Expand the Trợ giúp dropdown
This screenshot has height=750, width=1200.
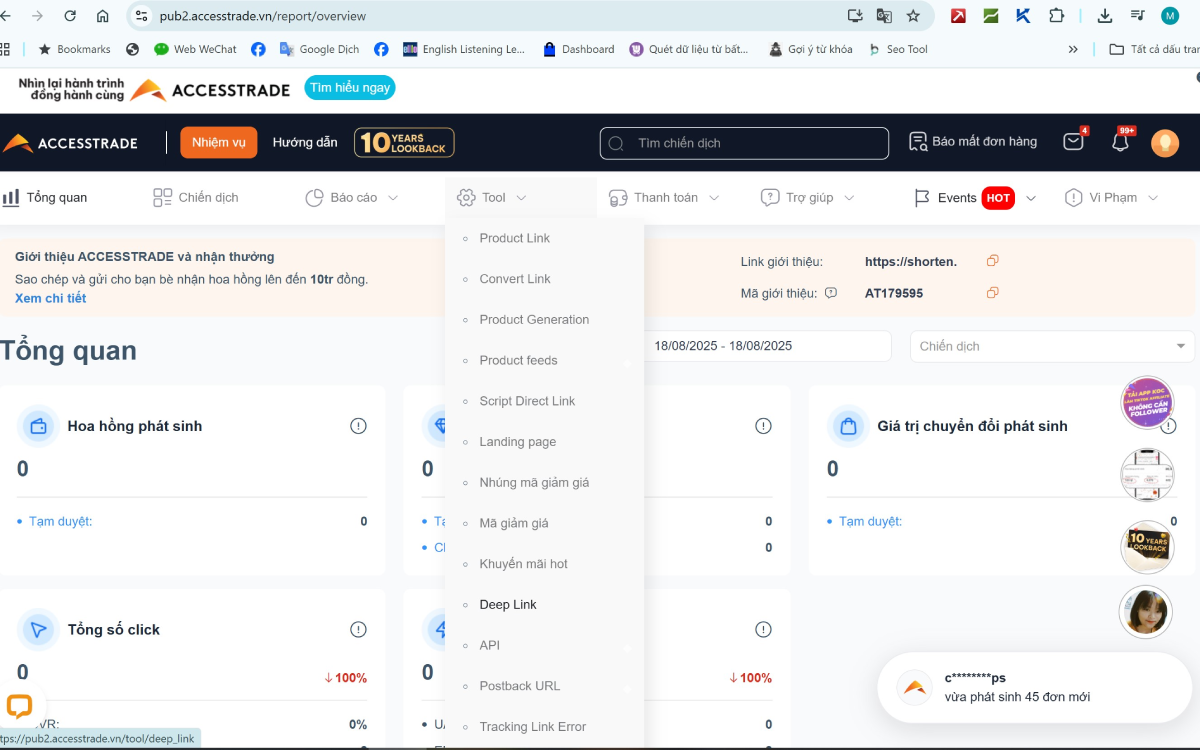806,197
